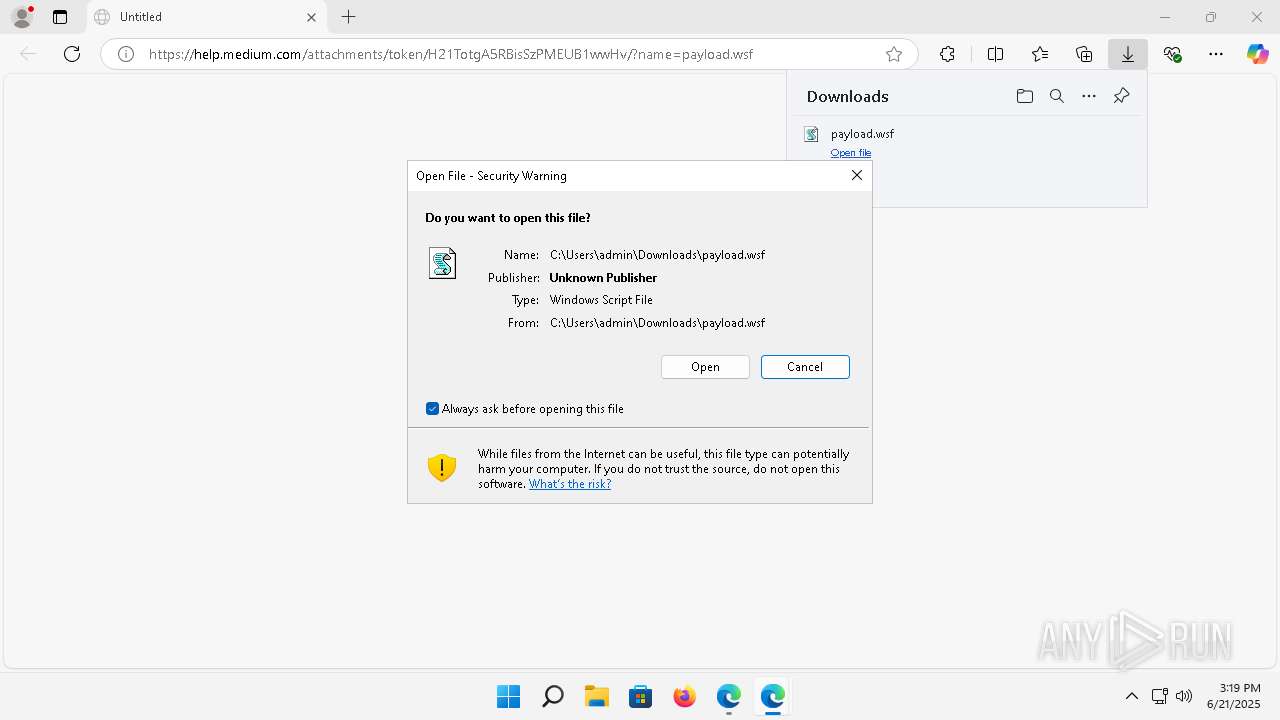Cancel opening the file
This screenshot has height=720, width=1280.
[805, 367]
